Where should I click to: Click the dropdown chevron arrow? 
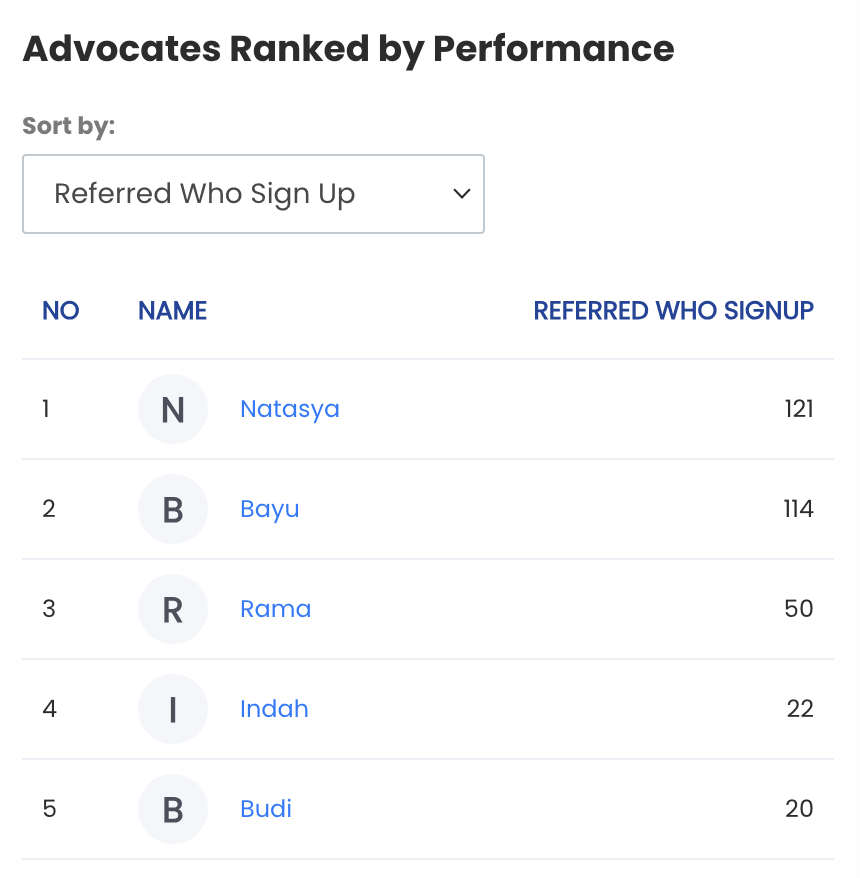[462, 194]
